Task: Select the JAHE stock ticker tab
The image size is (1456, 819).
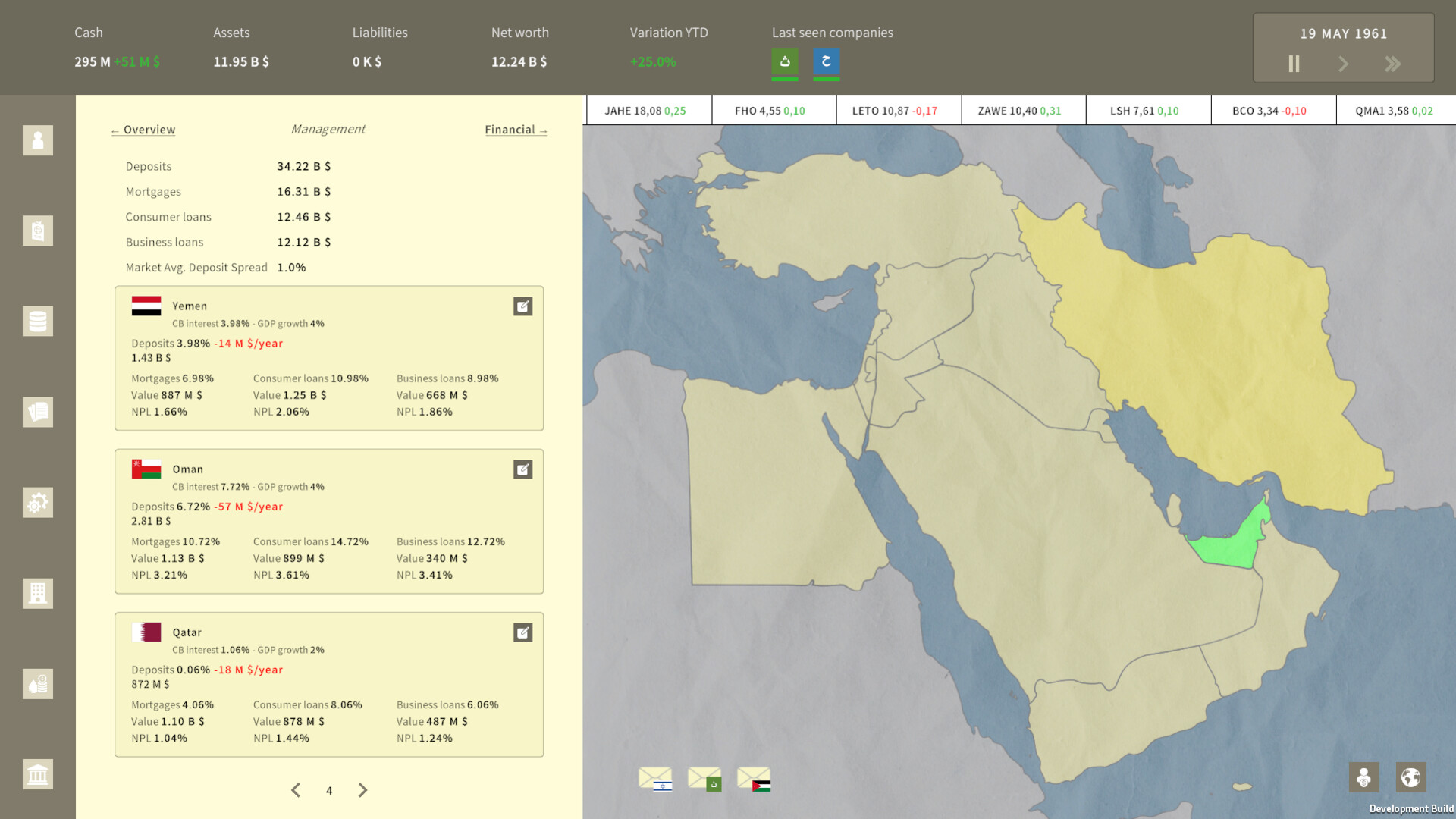Action: coord(648,109)
